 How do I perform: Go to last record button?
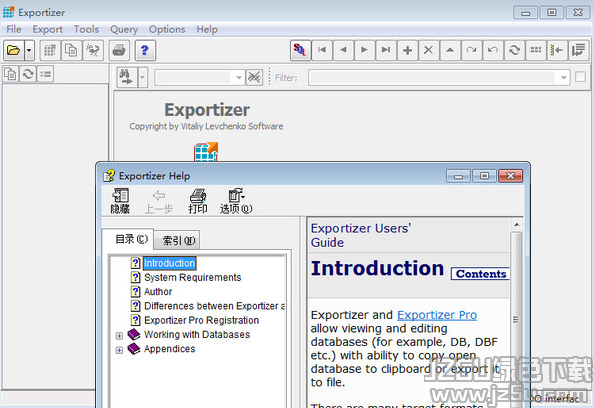click(386, 50)
